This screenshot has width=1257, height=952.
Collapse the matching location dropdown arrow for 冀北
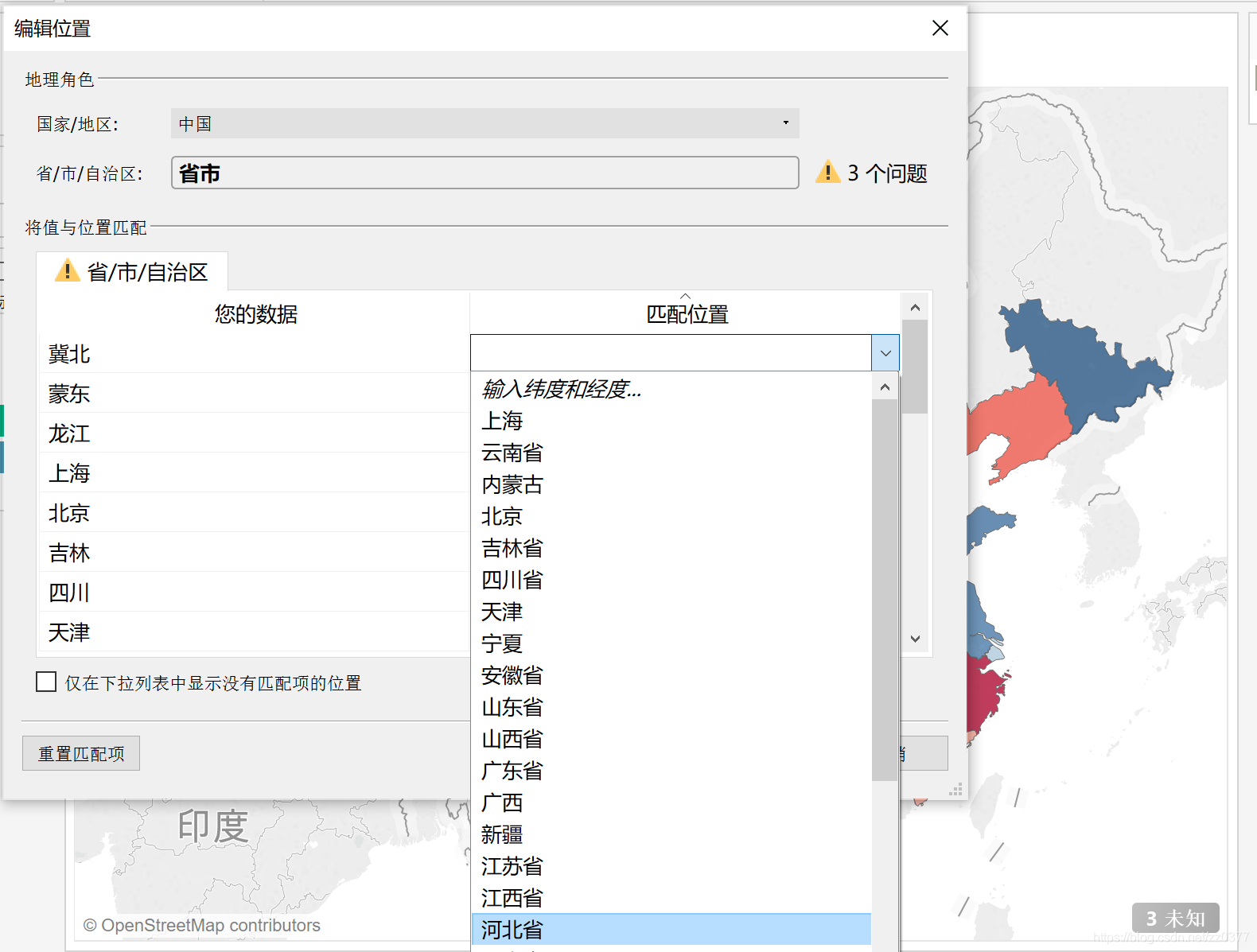tap(885, 353)
